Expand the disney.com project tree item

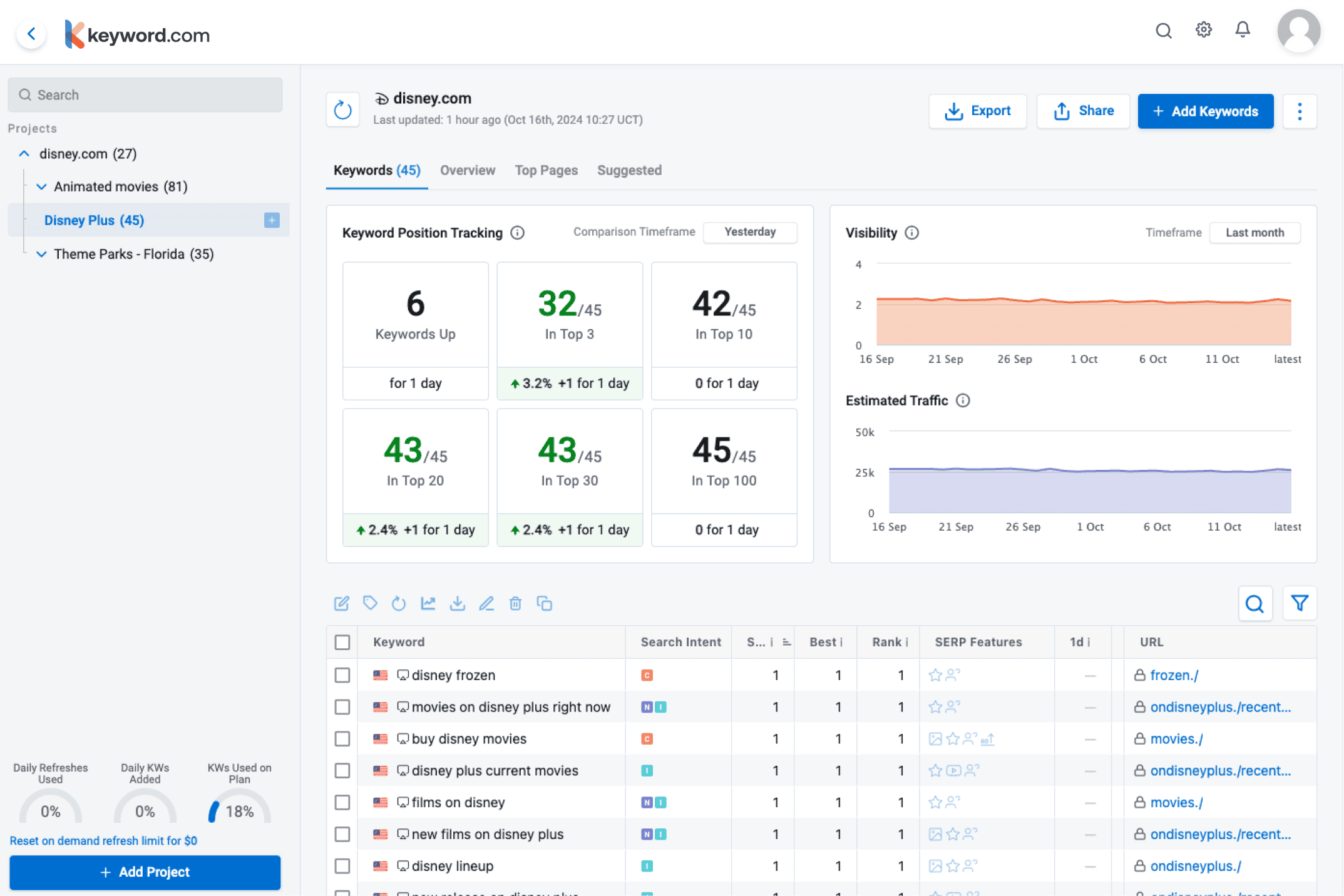click(x=22, y=153)
